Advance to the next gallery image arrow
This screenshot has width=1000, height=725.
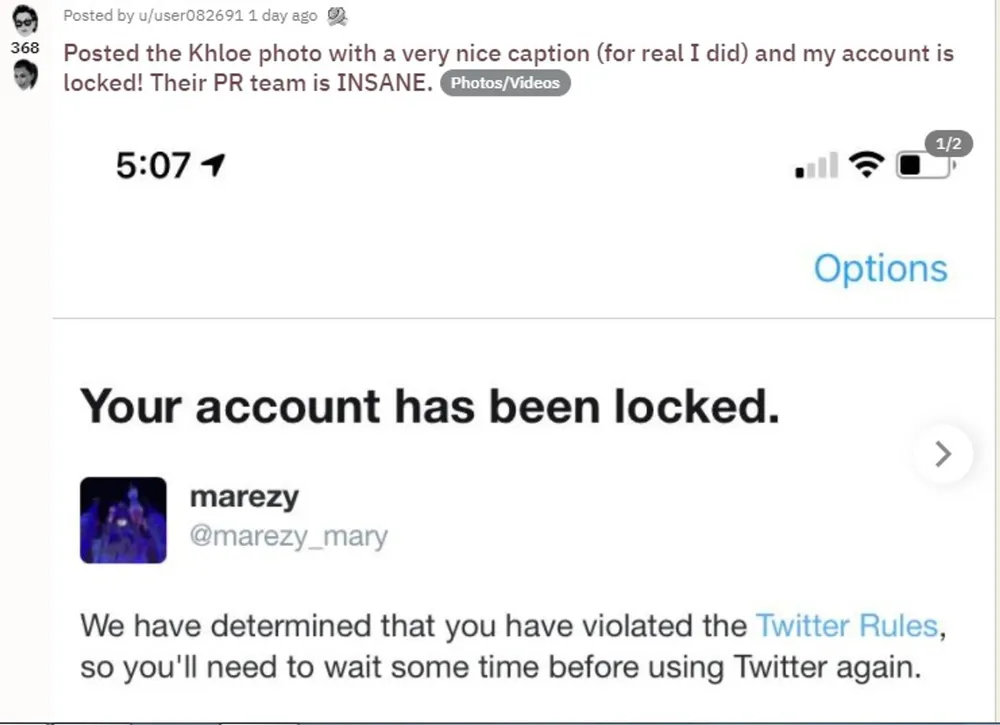(x=942, y=455)
